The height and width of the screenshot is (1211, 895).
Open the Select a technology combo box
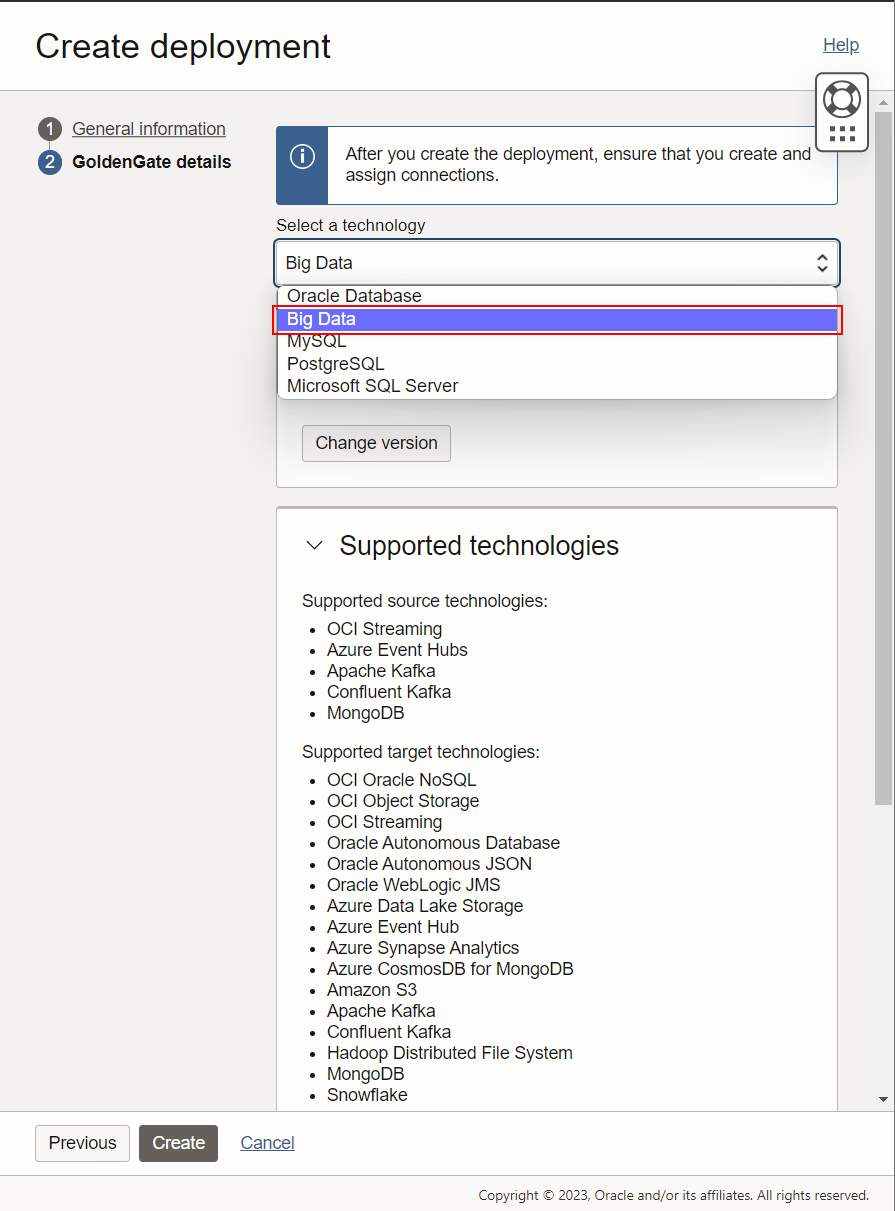click(x=557, y=262)
